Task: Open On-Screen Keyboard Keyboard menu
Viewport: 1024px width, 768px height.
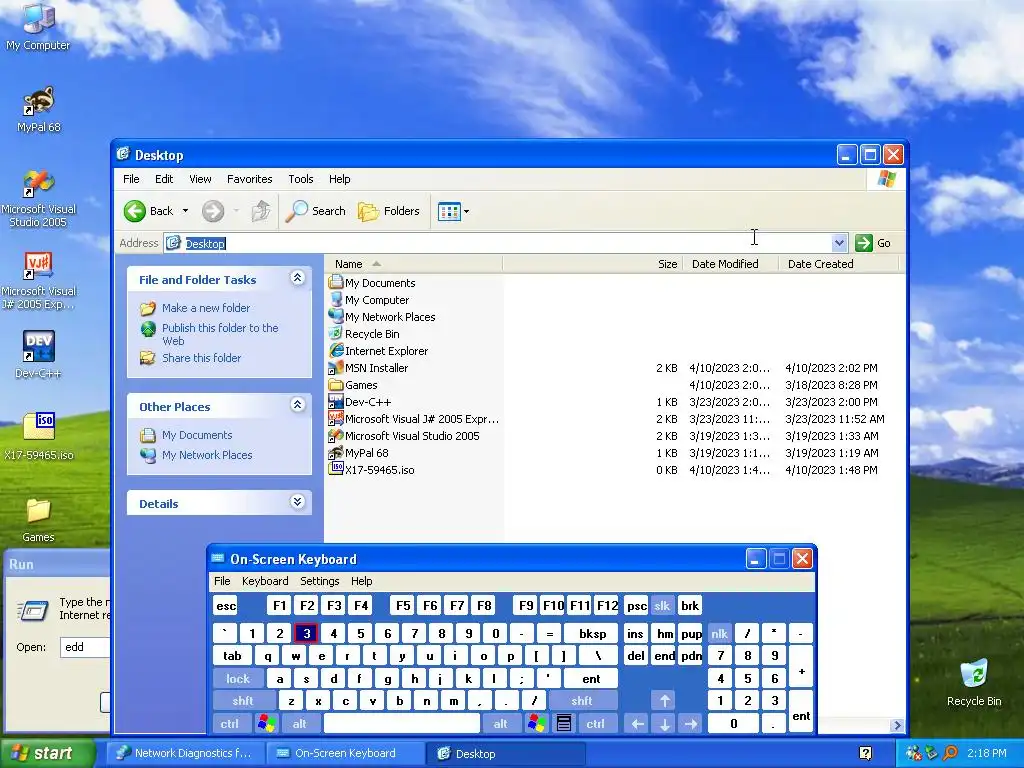Action: click(264, 581)
